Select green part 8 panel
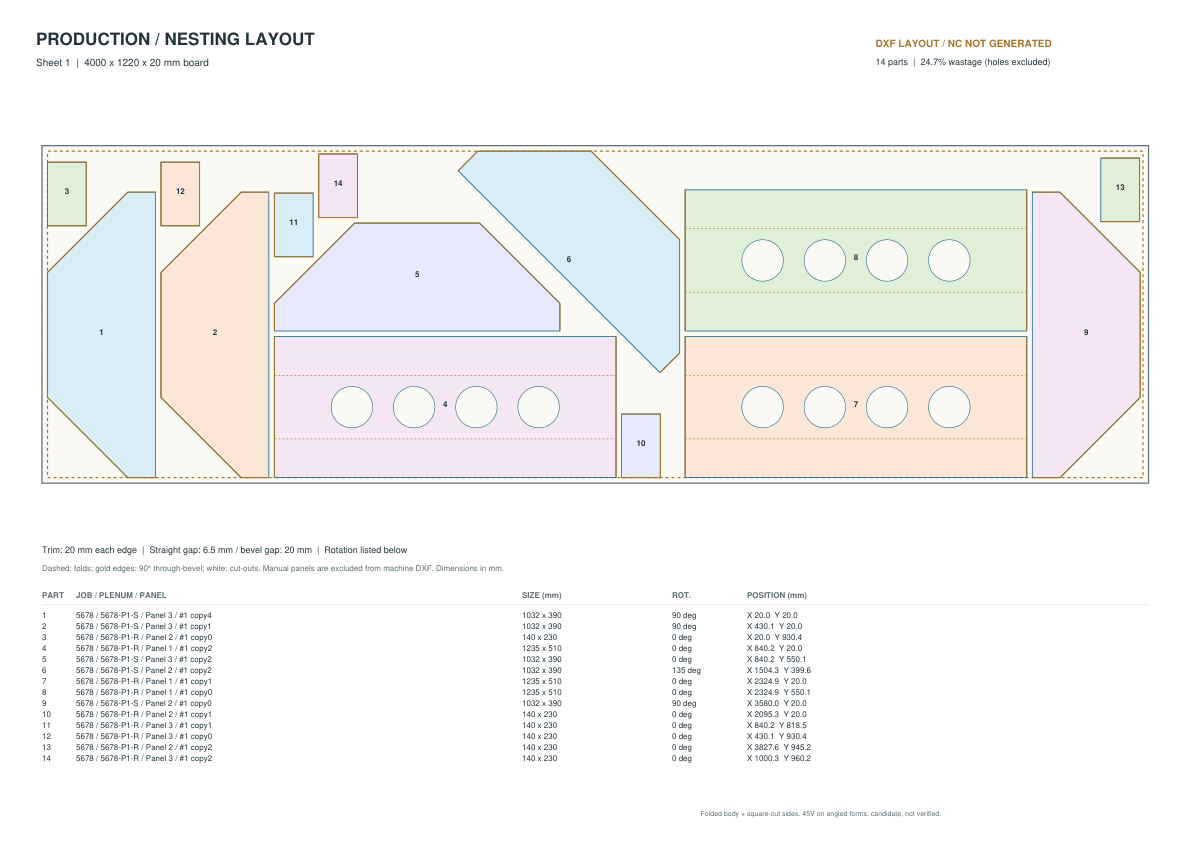Screen dimensions: 1191x842 (x=856, y=260)
